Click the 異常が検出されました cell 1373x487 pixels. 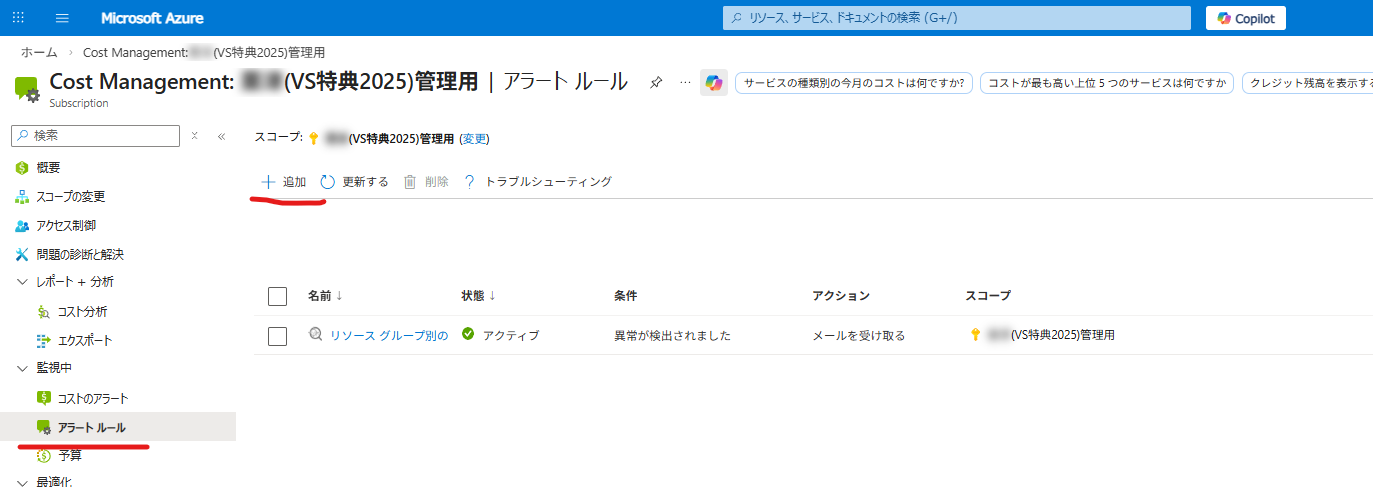672,335
